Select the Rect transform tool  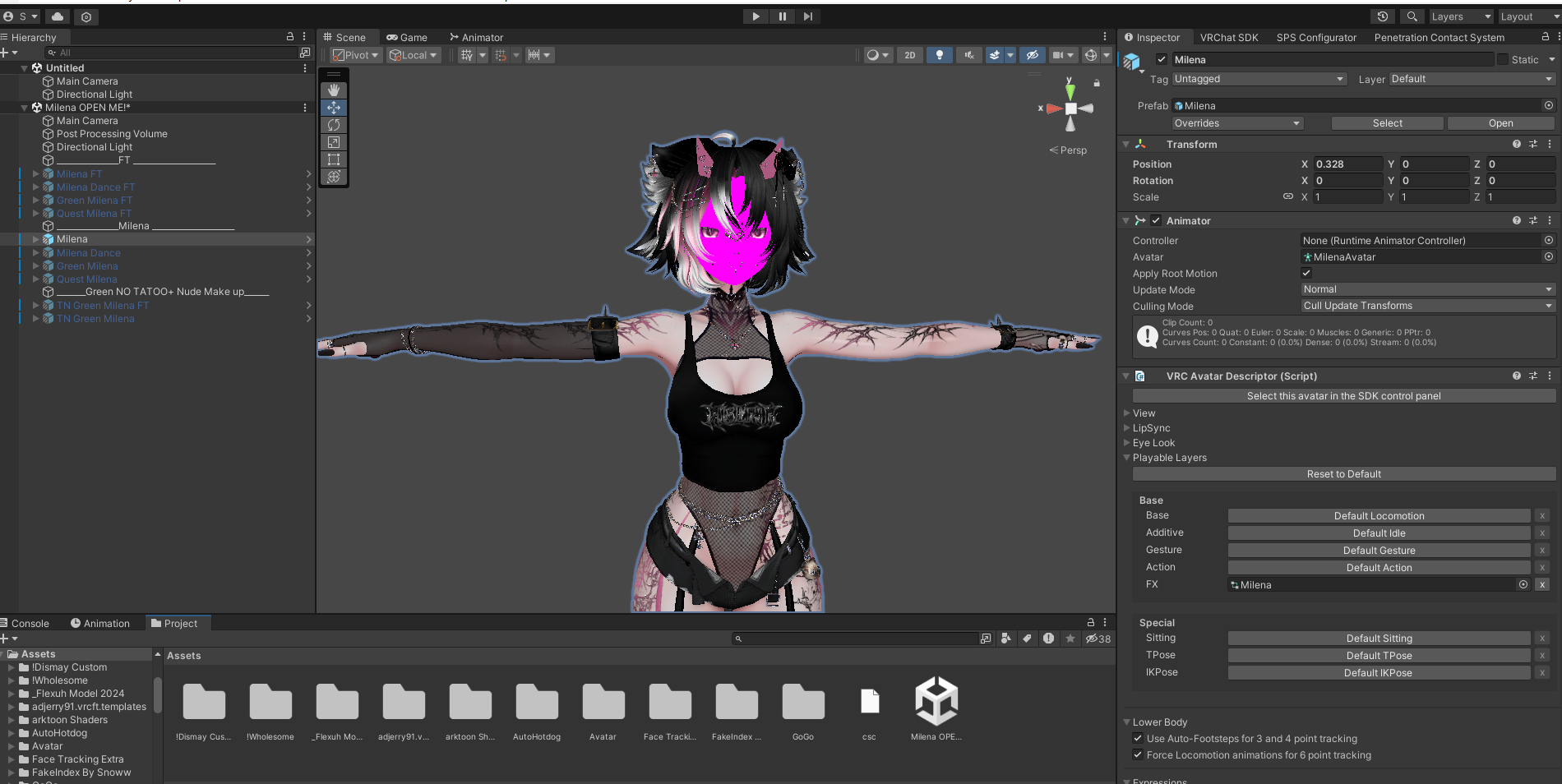[334, 159]
